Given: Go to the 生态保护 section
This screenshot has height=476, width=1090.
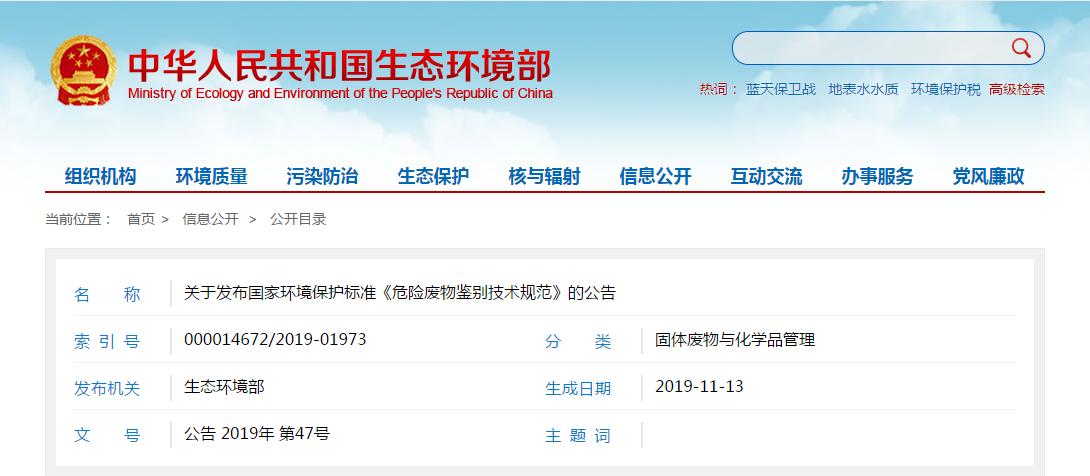Looking at the screenshot, I should click(x=433, y=177).
